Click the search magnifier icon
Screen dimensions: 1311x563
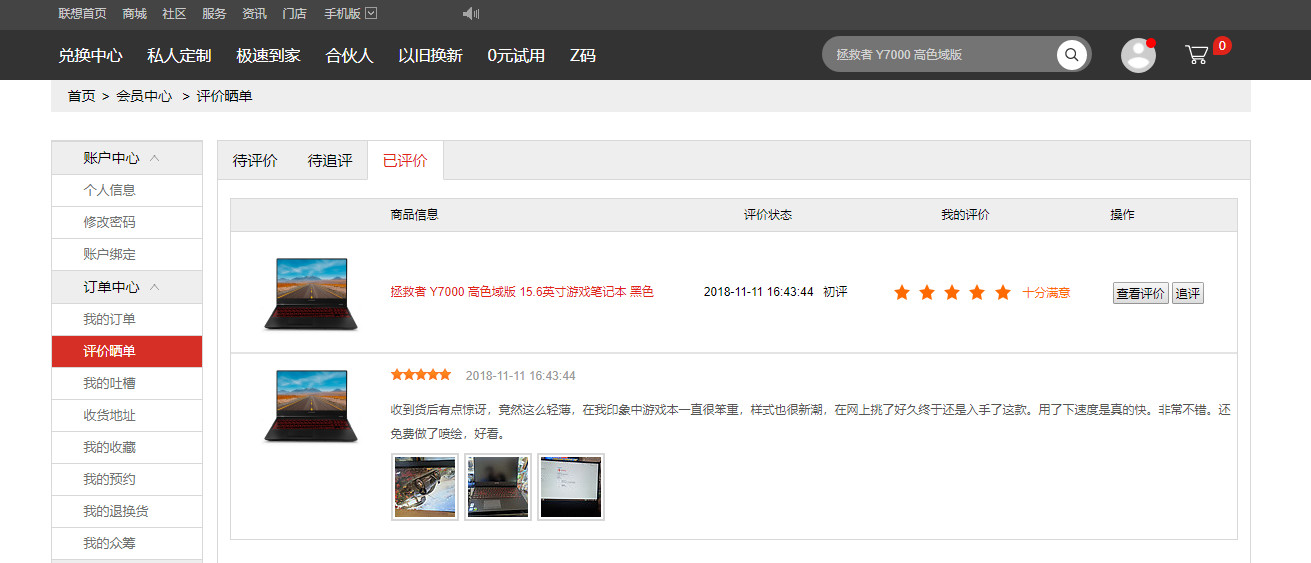coord(1071,55)
